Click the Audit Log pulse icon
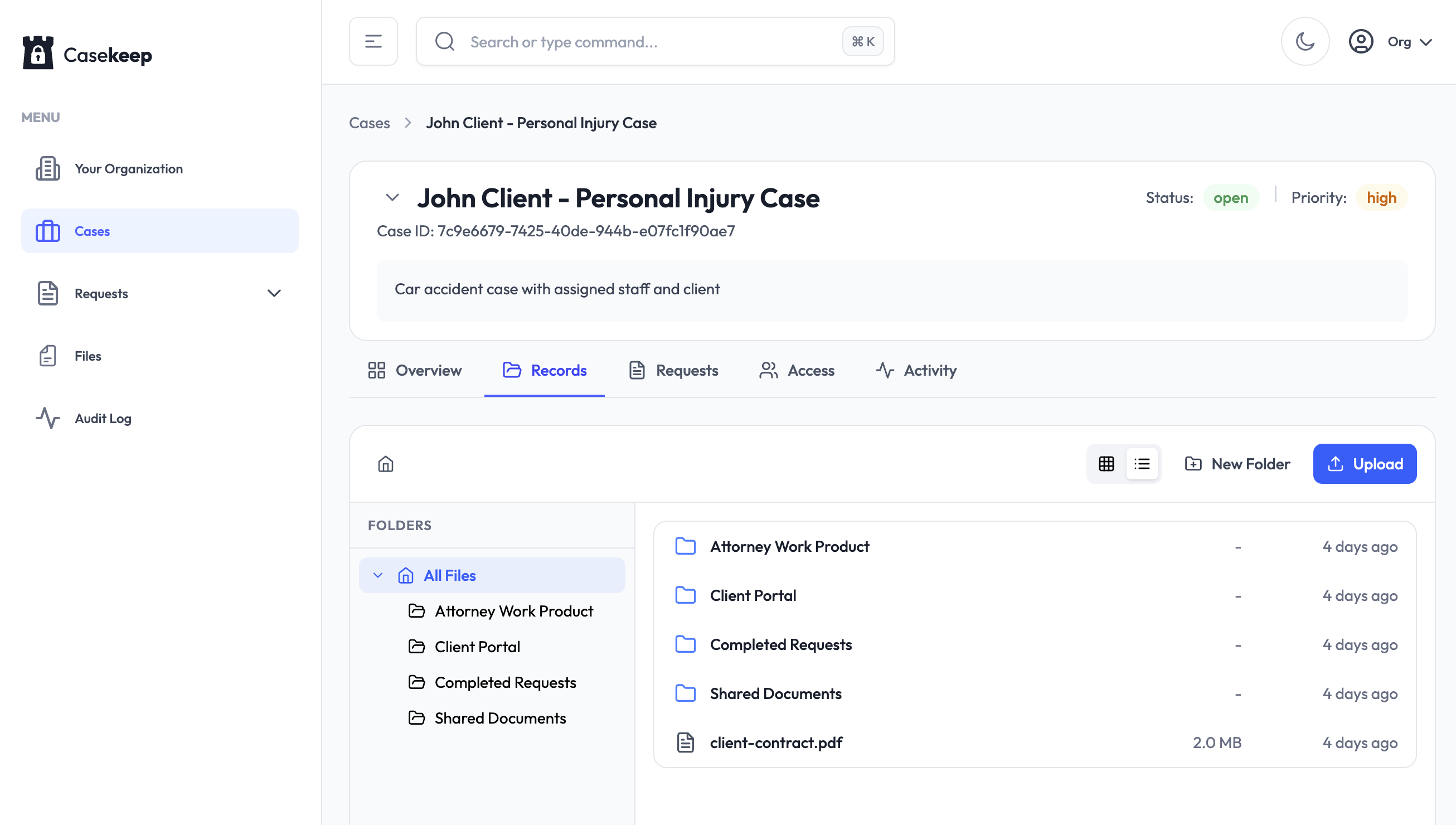This screenshot has width=1456, height=825. 47,418
